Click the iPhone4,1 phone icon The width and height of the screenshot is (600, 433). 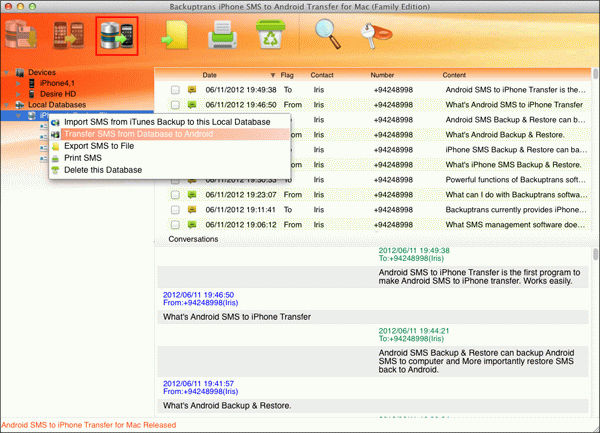[x=32, y=83]
